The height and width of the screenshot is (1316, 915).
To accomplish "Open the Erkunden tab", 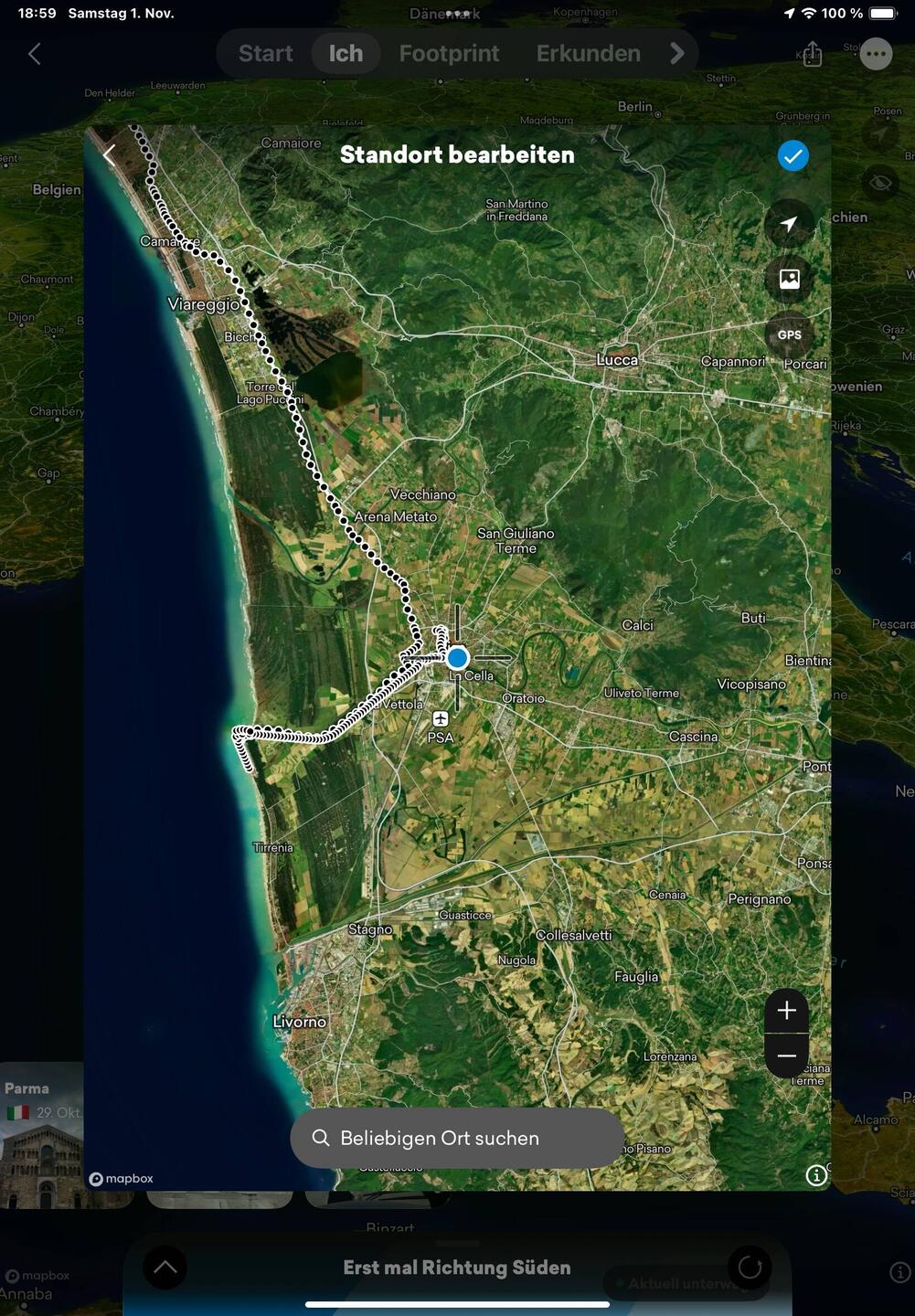I will [588, 54].
